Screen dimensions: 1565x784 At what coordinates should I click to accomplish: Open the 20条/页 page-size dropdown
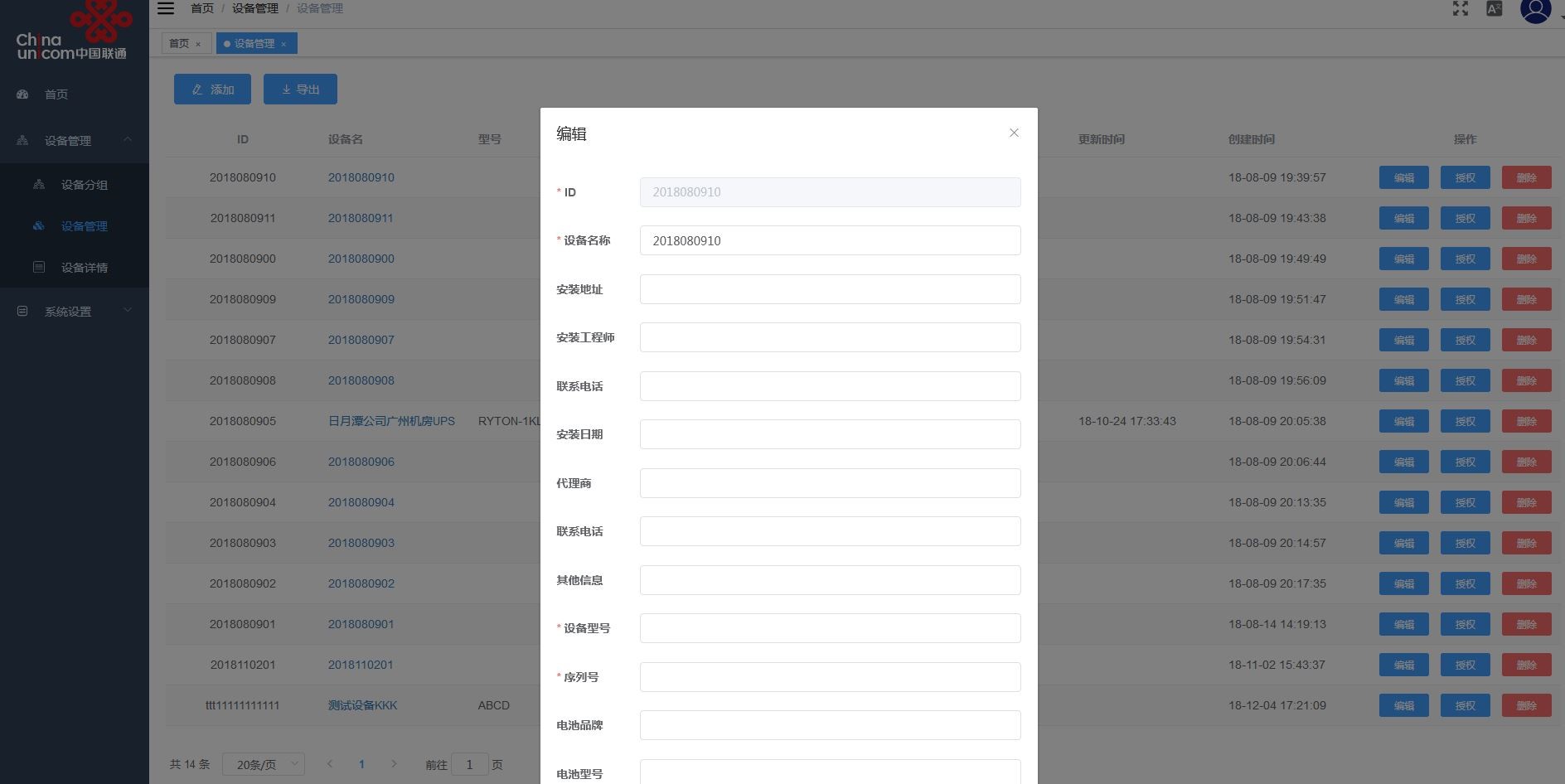264,764
